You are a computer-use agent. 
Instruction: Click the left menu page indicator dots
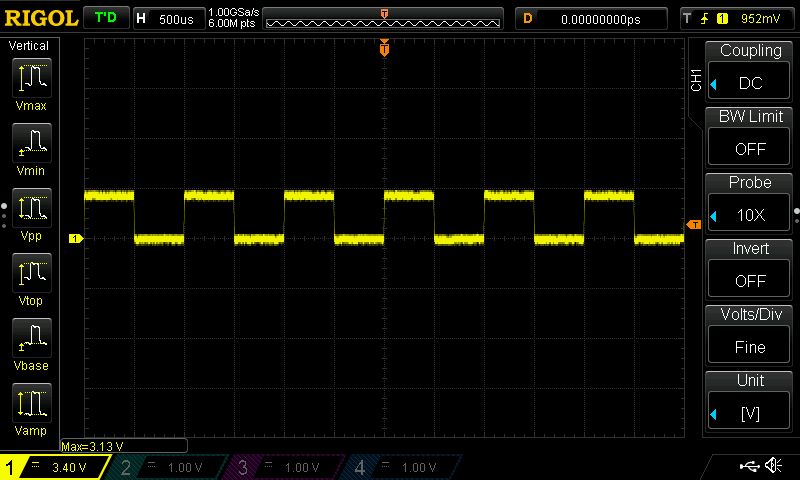click(x=4, y=216)
